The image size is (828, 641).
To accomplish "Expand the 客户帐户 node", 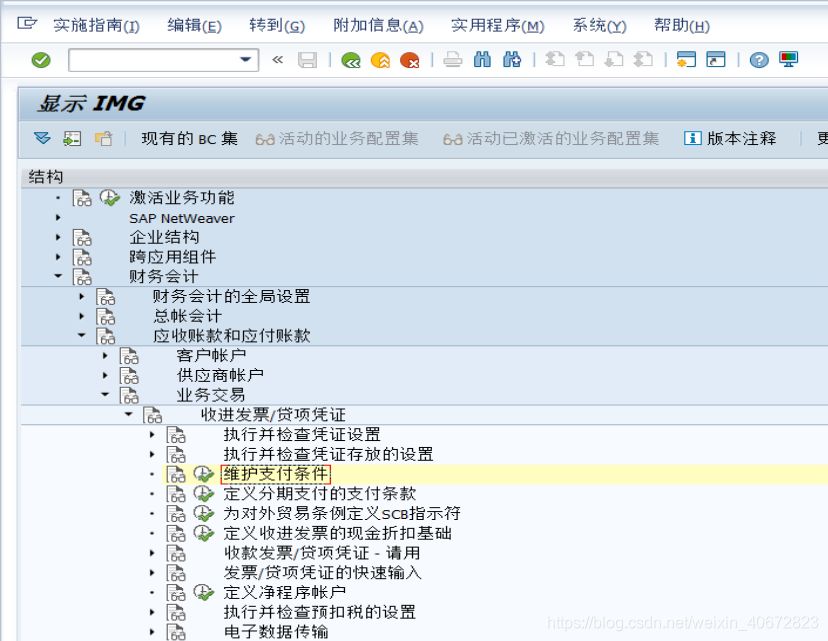I will pos(105,355).
